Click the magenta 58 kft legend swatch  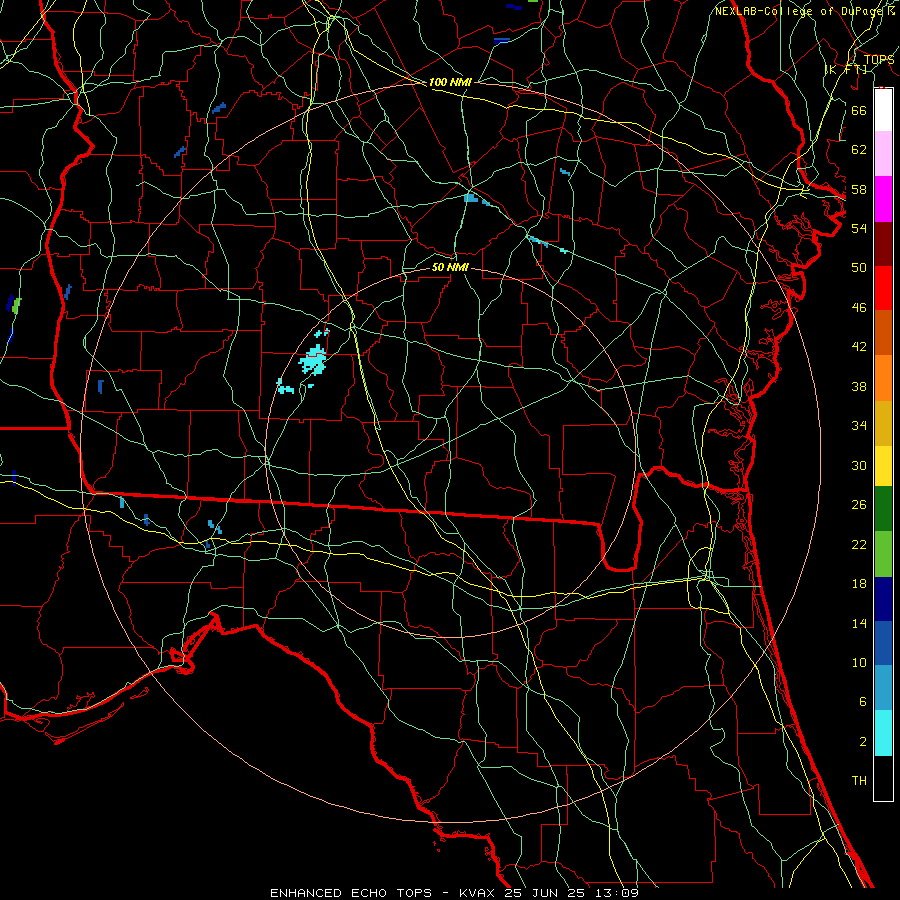tap(883, 199)
